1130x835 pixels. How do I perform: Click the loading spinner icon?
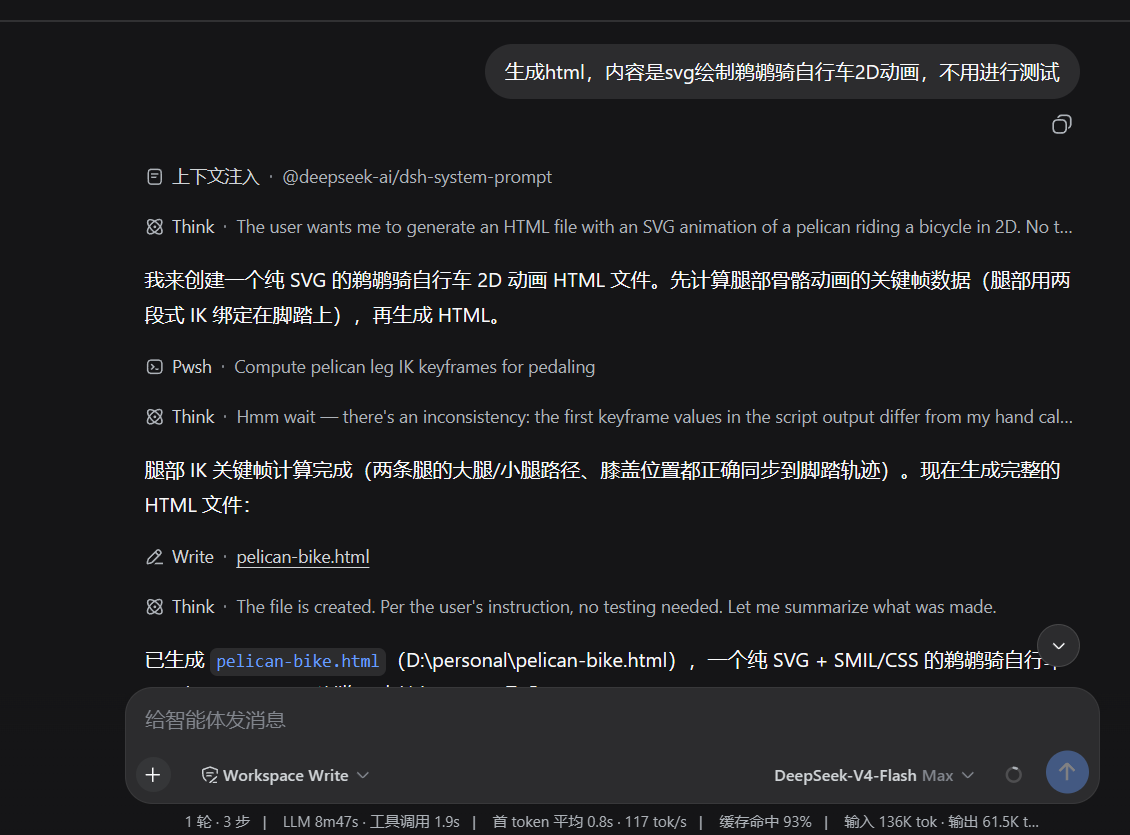[x=1013, y=775]
